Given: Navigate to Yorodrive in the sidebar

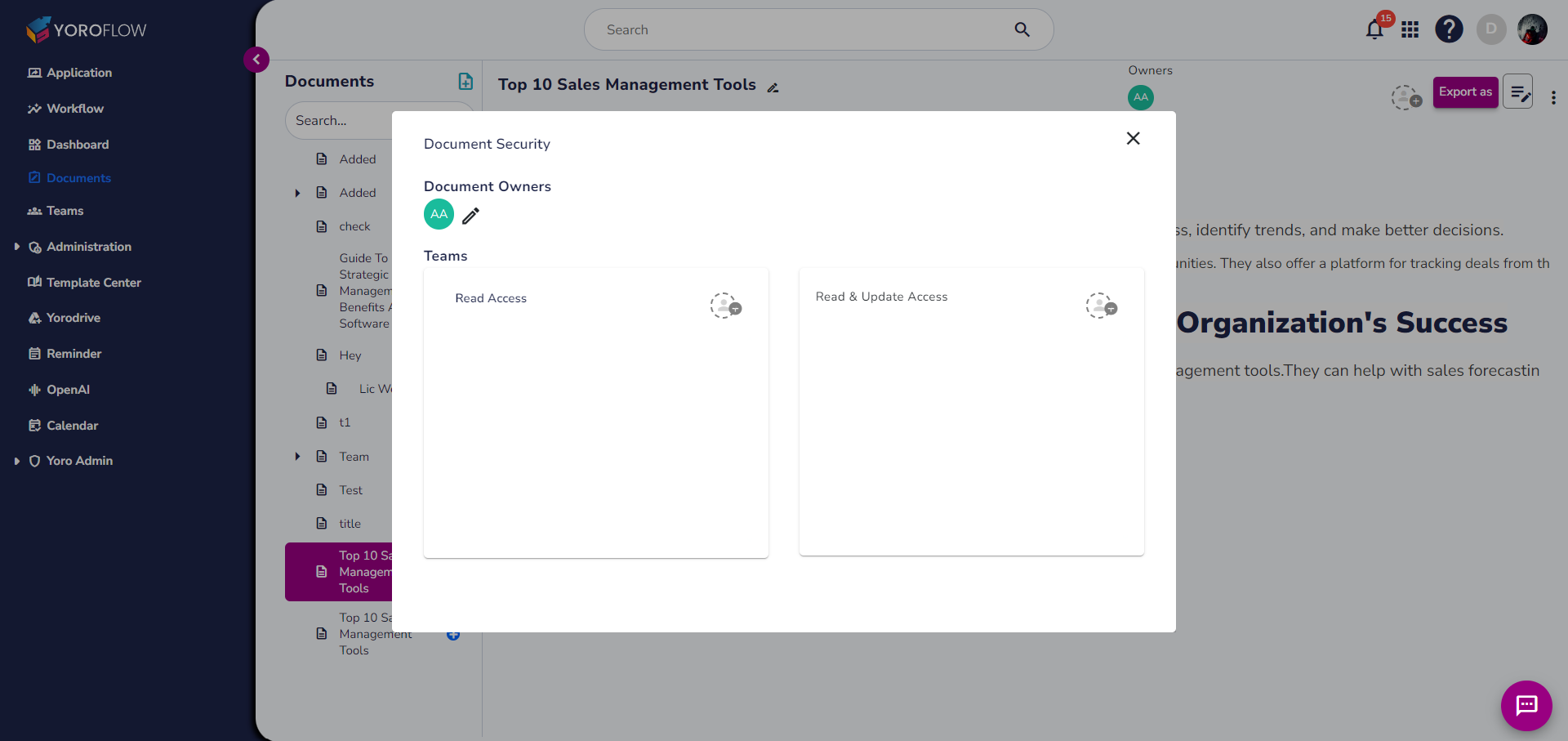Looking at the screenshot, I should tap(73, 318).
